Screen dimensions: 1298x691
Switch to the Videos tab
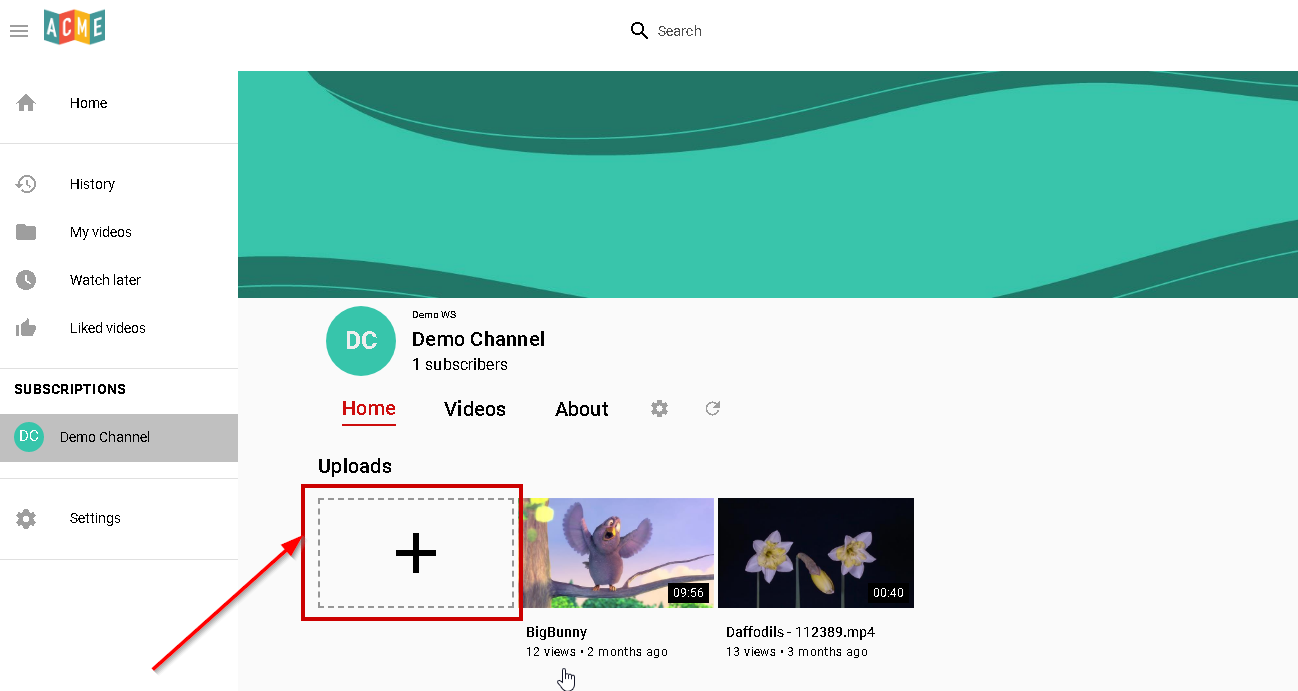[475, 409]
